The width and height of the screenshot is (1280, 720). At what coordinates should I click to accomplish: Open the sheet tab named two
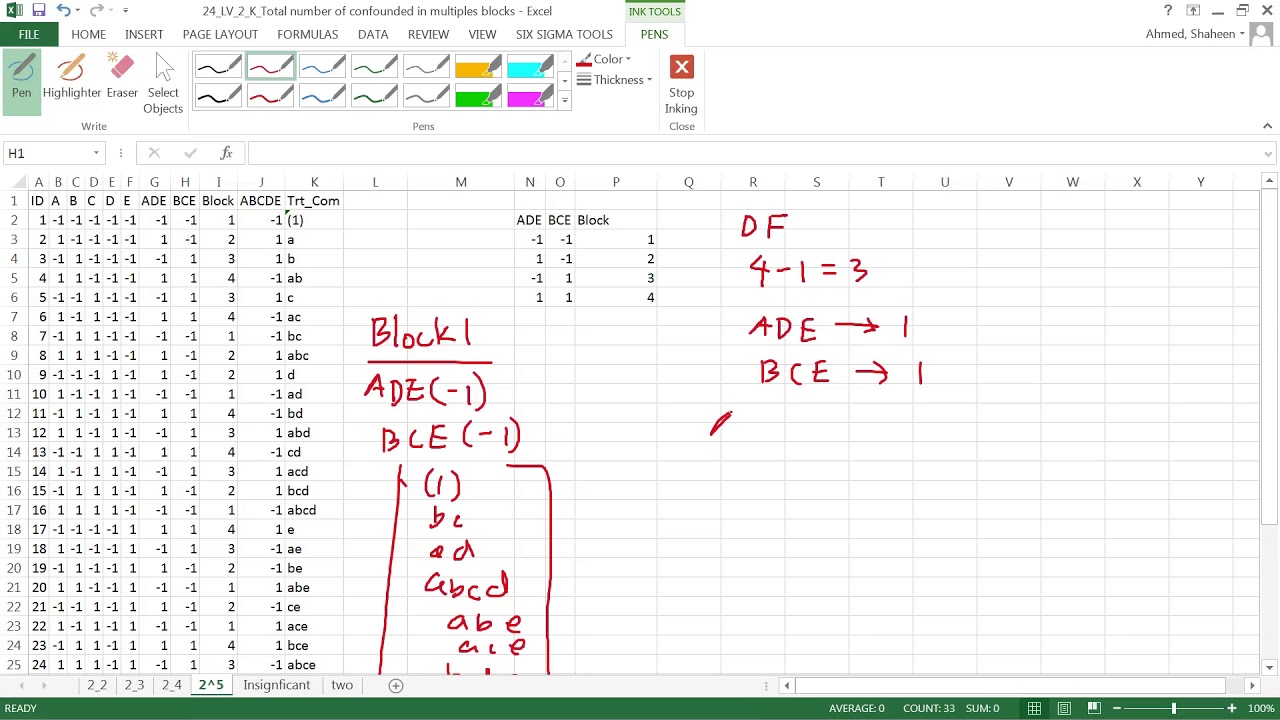342,685
